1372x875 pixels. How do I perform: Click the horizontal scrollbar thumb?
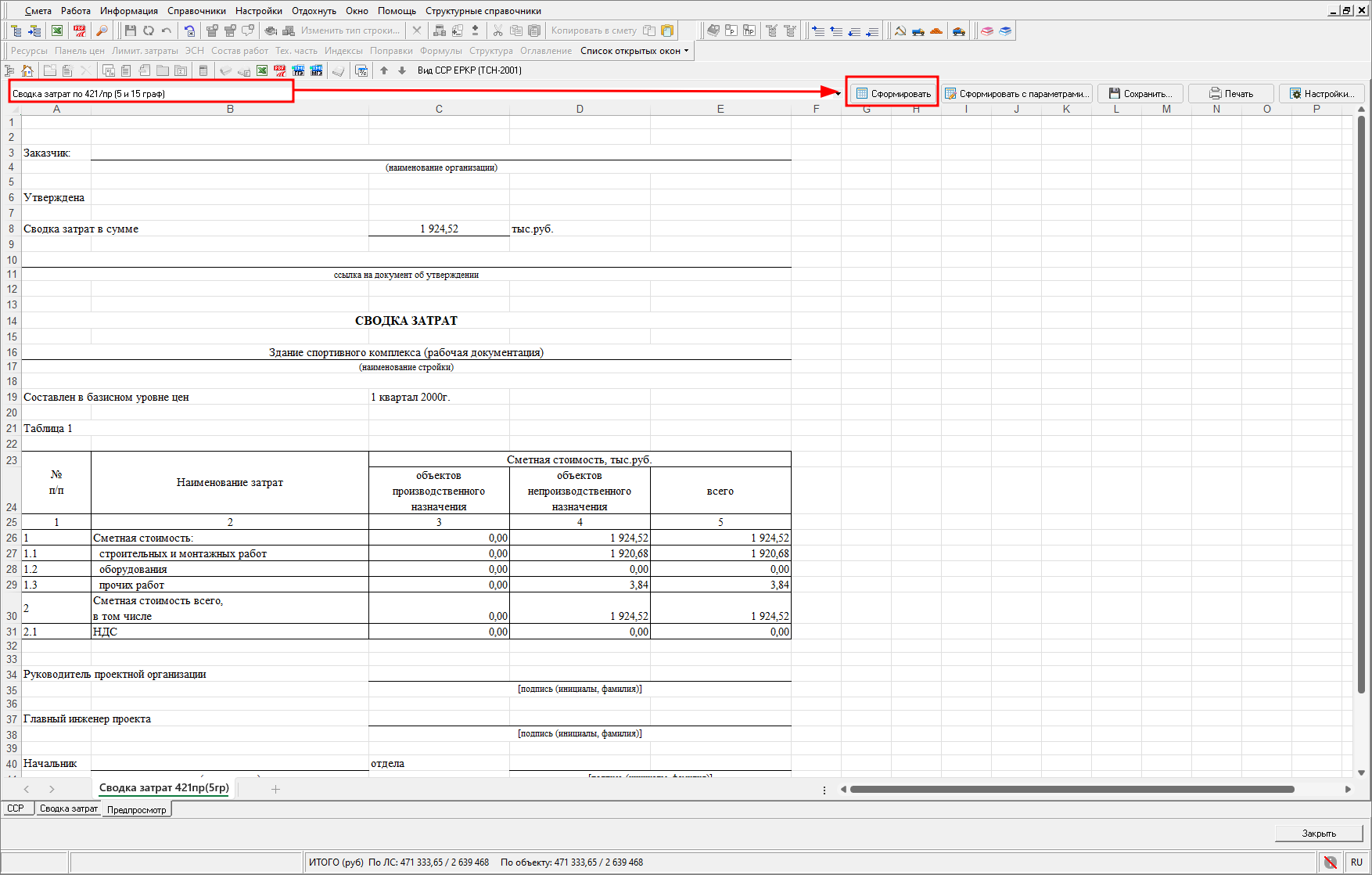coord(1072,789)
